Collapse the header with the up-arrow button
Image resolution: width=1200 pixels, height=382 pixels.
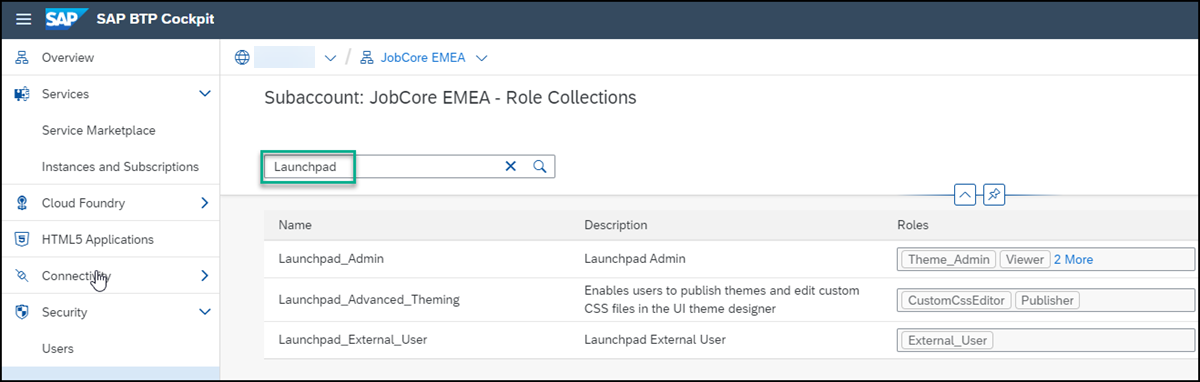(x=965, y=195)
